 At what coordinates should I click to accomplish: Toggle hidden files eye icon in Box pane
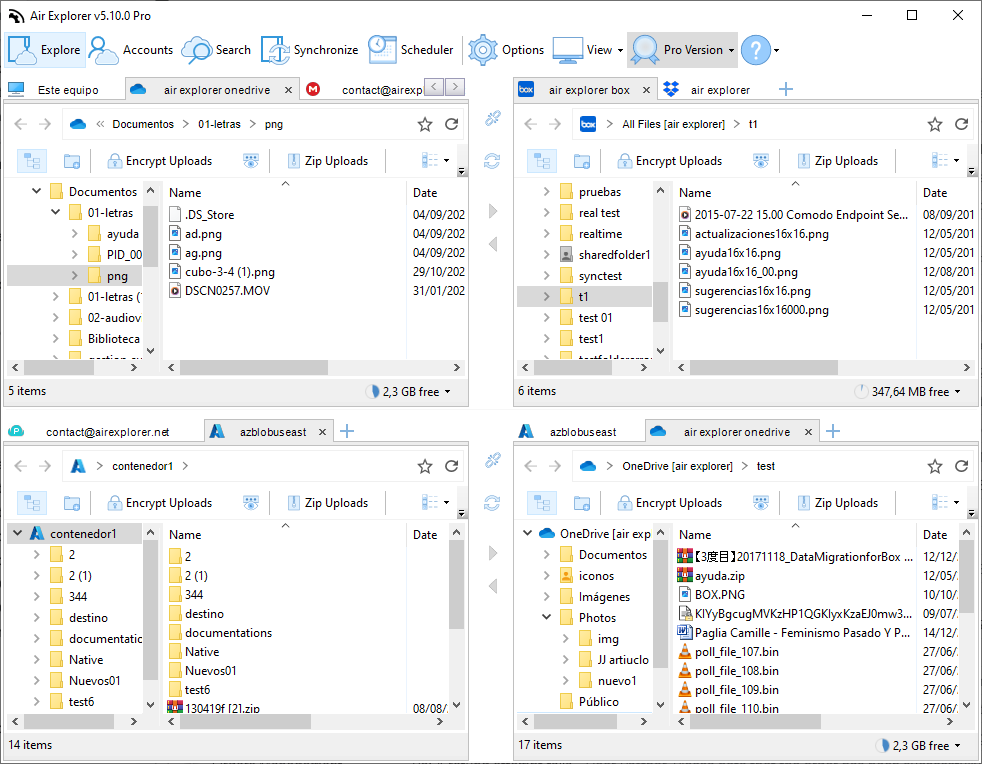click(760, 161)
